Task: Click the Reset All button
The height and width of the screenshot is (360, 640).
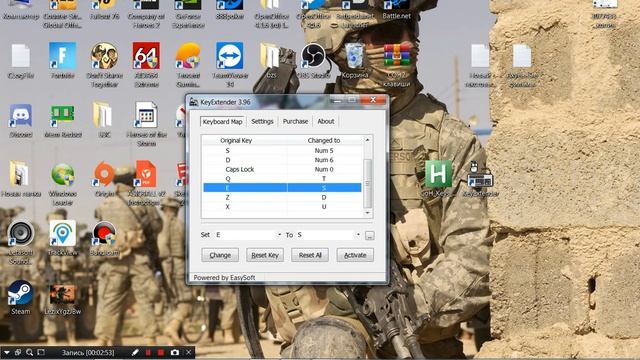Action: coord(310,255)
